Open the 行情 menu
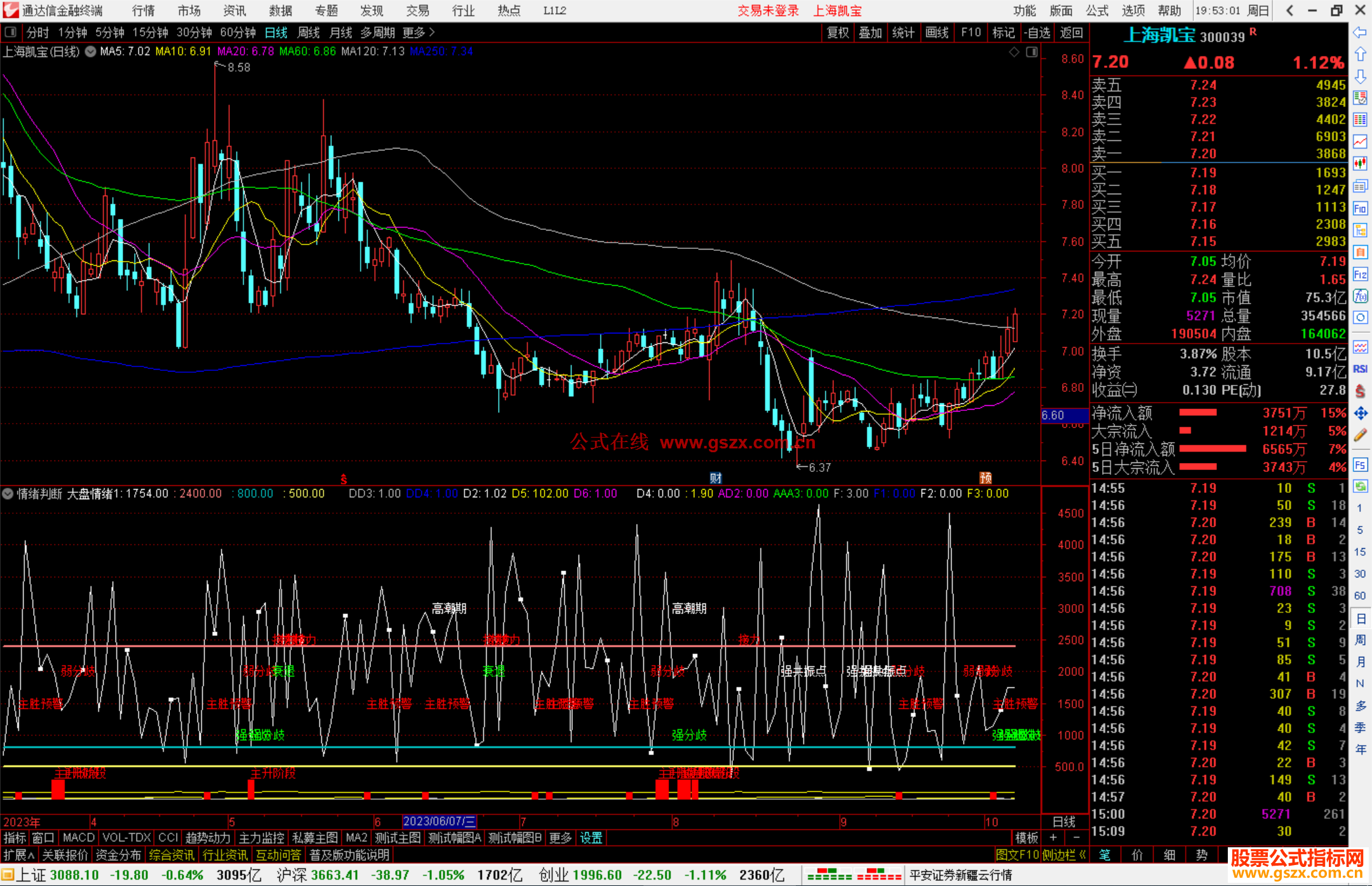The image size is (1372, 886). 144,10
